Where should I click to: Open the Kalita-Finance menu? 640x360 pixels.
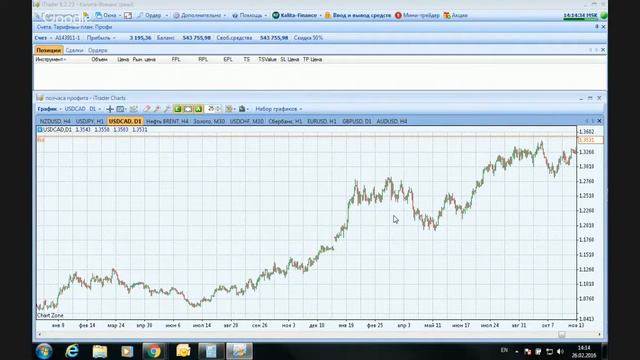(x=297, y=16)
